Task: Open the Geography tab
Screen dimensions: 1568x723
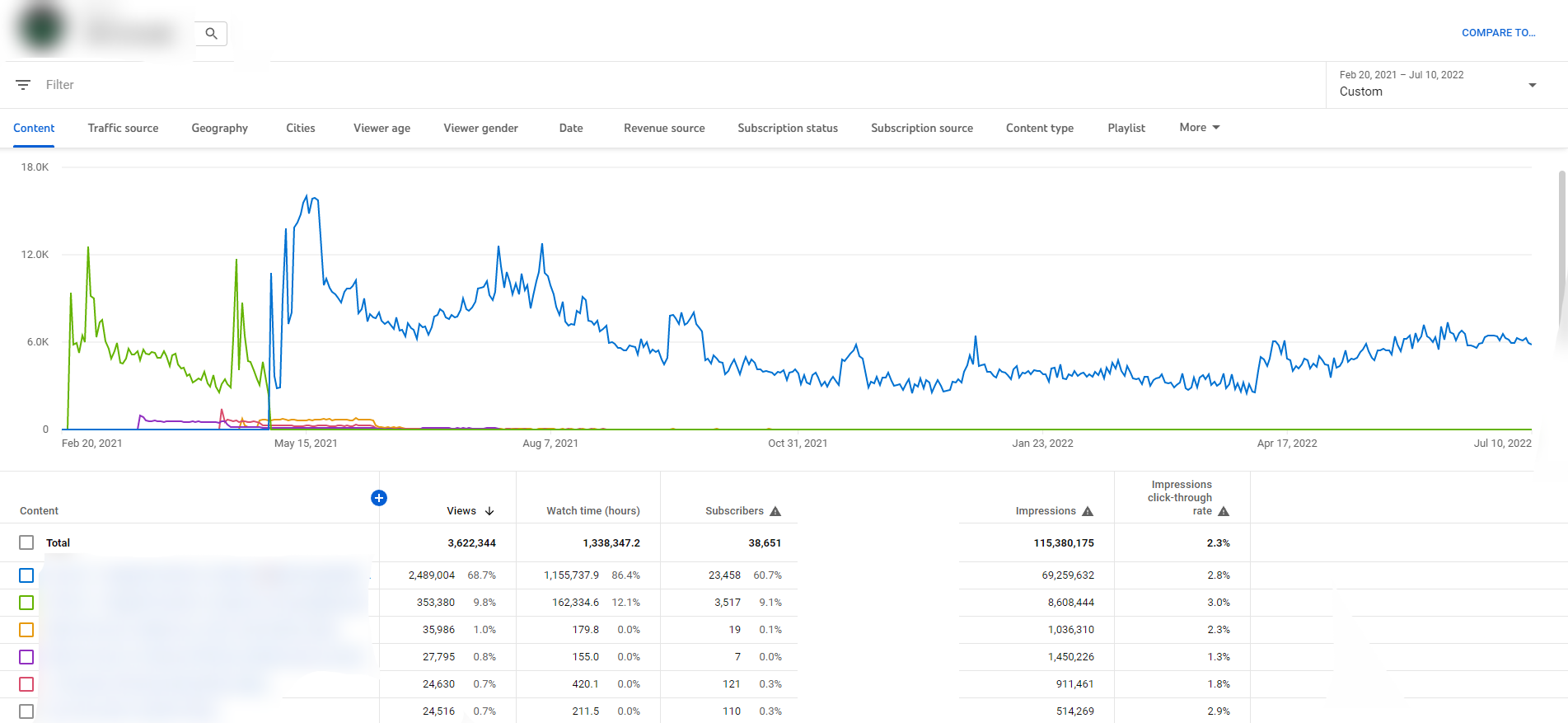Action: 219,128
